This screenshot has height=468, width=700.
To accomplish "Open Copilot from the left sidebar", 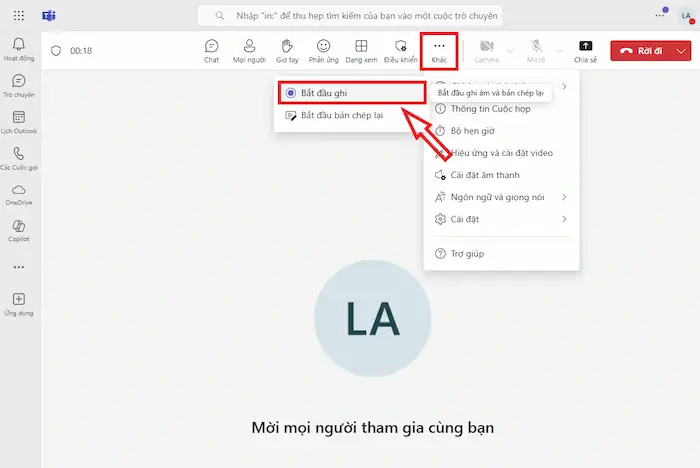I will tap(18, 231).
